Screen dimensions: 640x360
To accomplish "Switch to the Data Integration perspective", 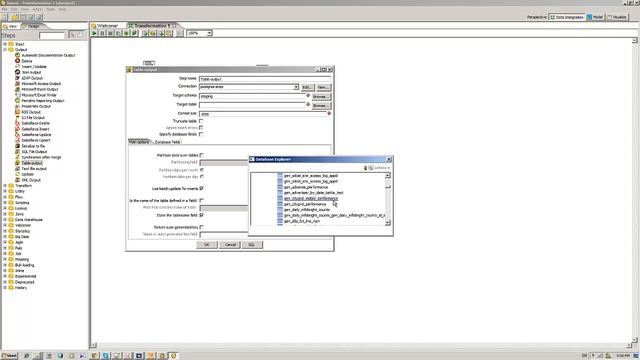I will (567, 17).
